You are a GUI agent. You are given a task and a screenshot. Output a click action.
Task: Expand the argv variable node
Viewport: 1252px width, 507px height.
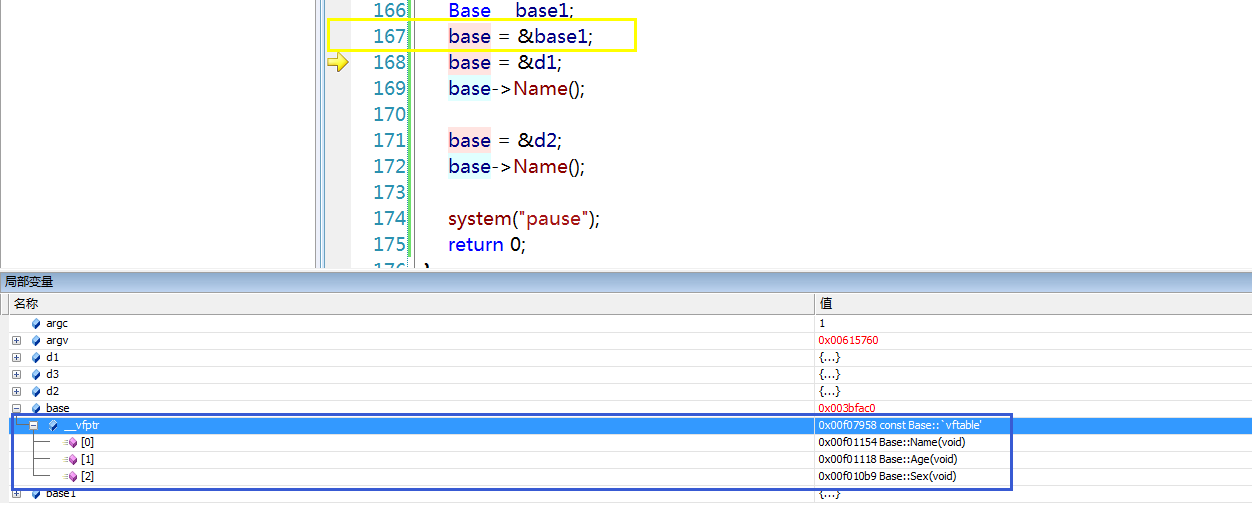[x=16, y=341]
